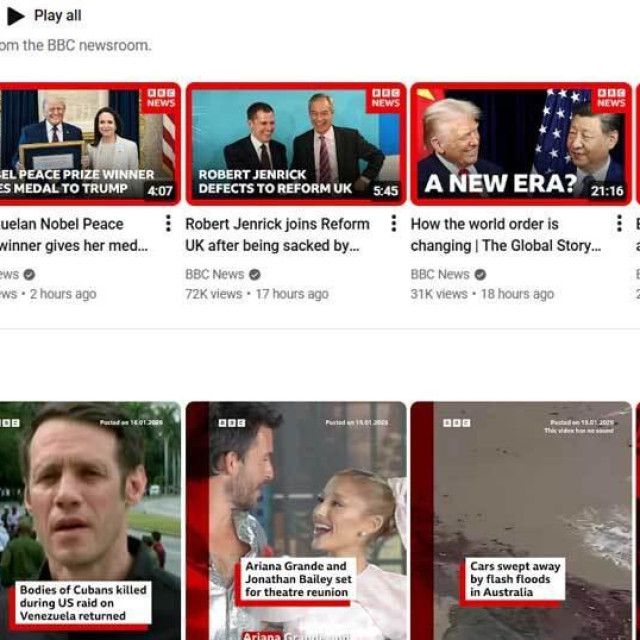Click 'from the BBC newsroom' description text
This screenshot has height=640, width=640.
(76, 45)
